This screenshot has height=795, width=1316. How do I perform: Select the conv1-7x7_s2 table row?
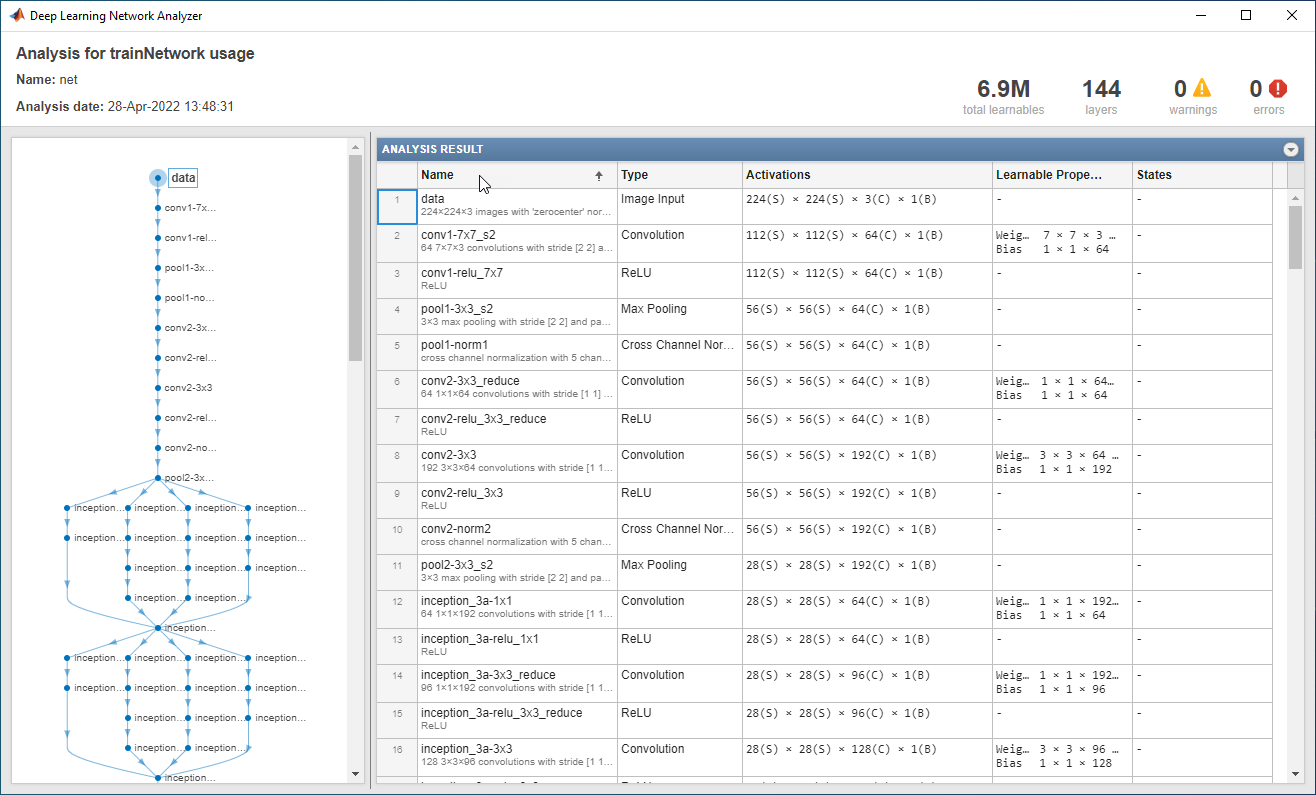click(x=516, y=243)
